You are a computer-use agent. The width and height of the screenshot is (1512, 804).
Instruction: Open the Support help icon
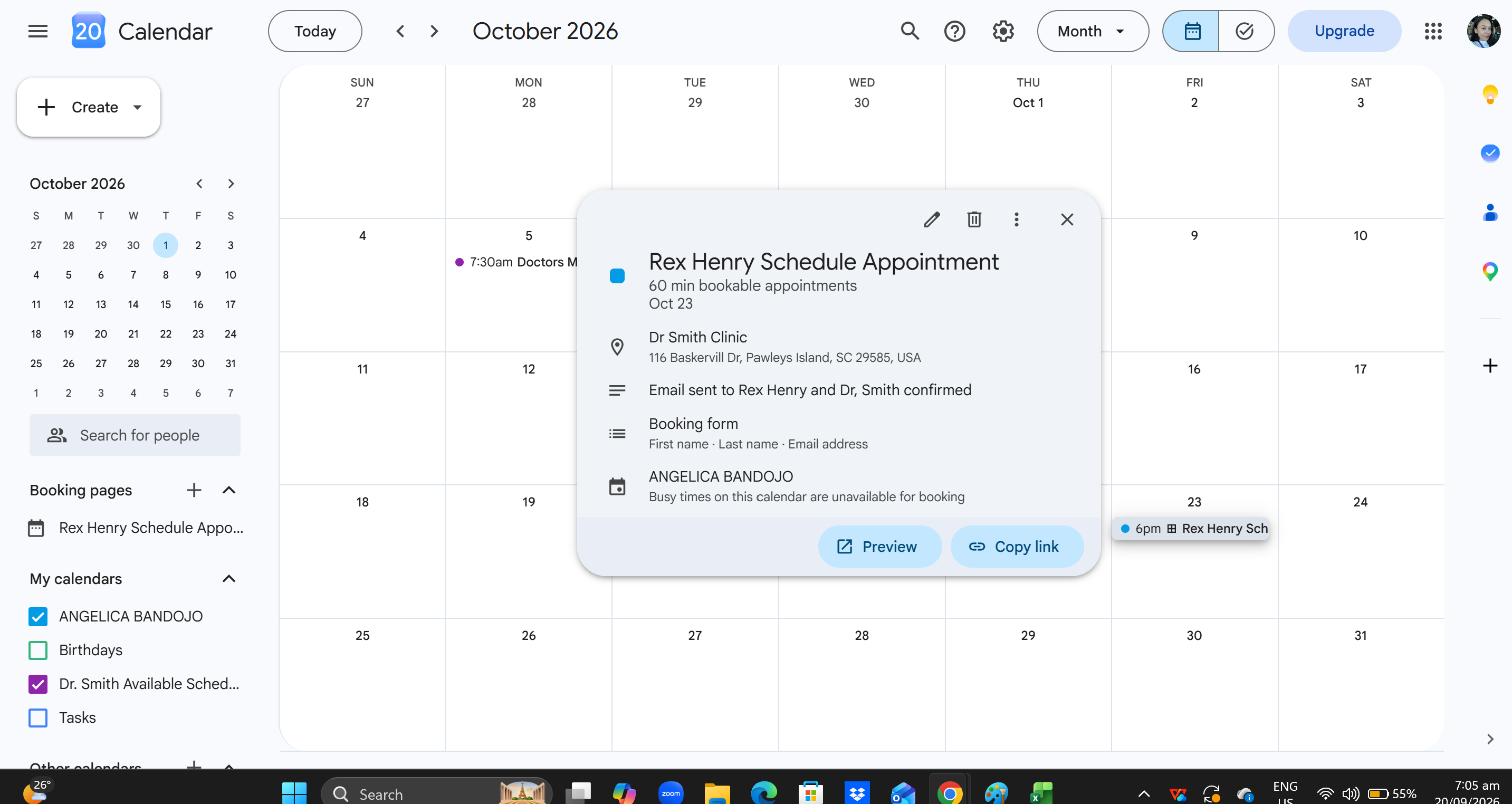[x=955, y=31]
